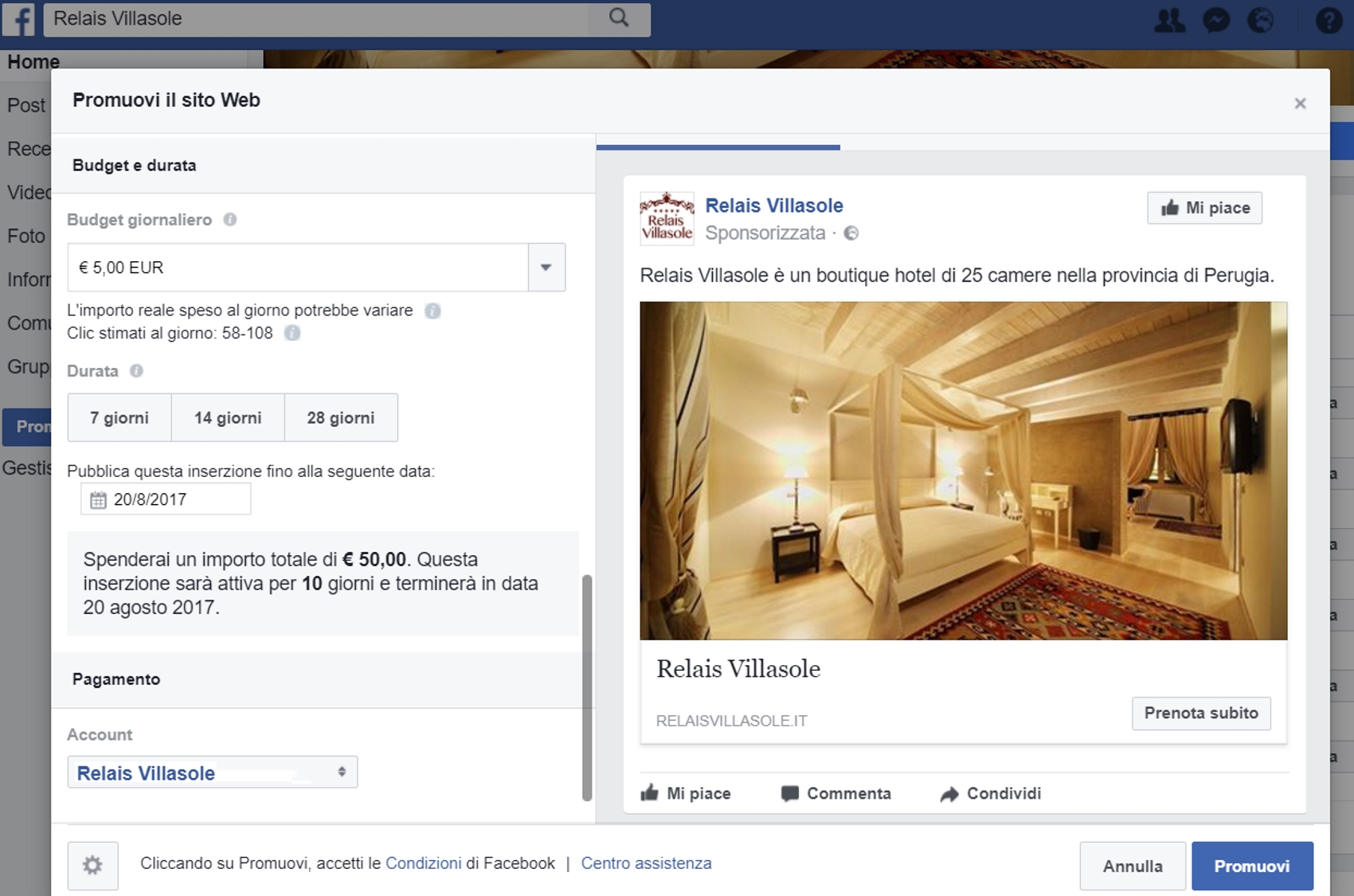Screen dimensions: 1354x896
Task: Open the end date calendar field
Action: point(166,499)
